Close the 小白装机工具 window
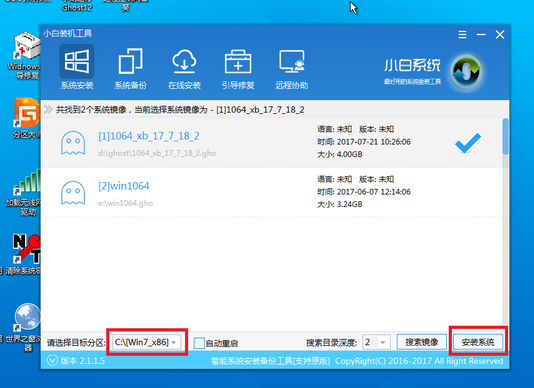The height and width of the screenshot is (388, 534). click(500, 34)
